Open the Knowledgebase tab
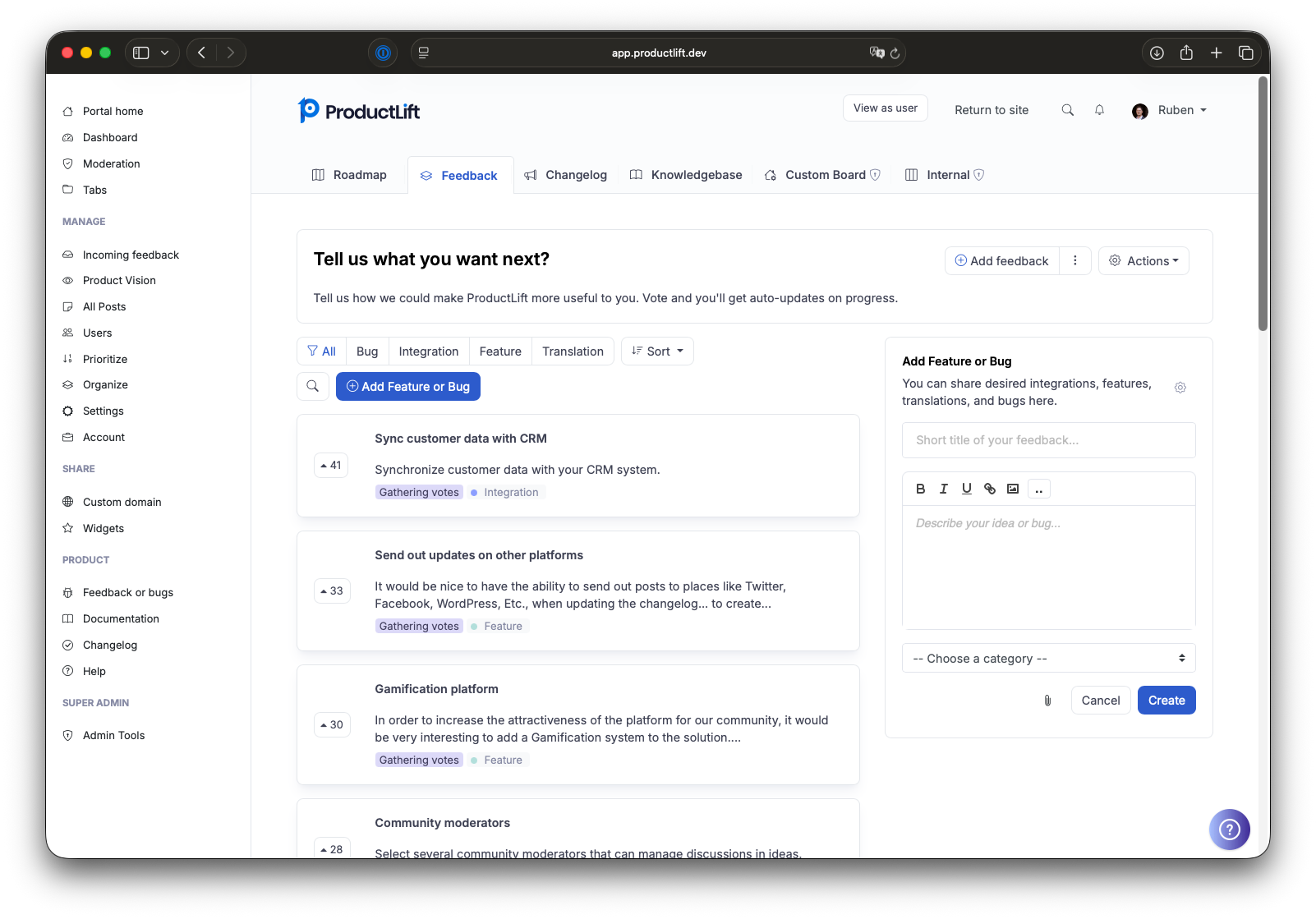 pyautogui.click(x=686, y=175)
